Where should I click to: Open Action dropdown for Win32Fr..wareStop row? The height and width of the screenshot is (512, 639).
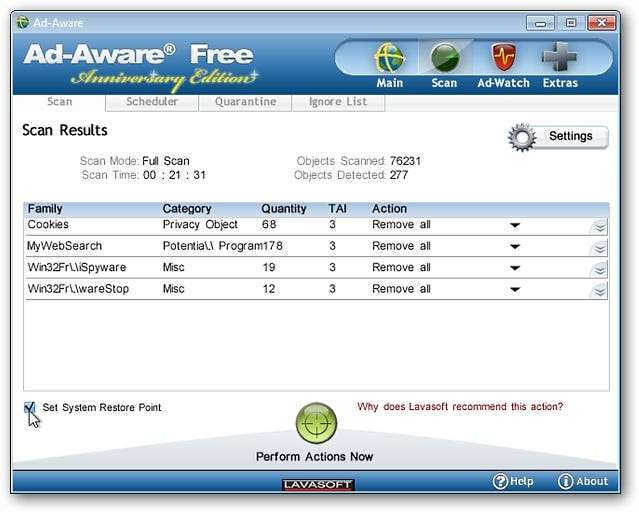click(515, 289)
